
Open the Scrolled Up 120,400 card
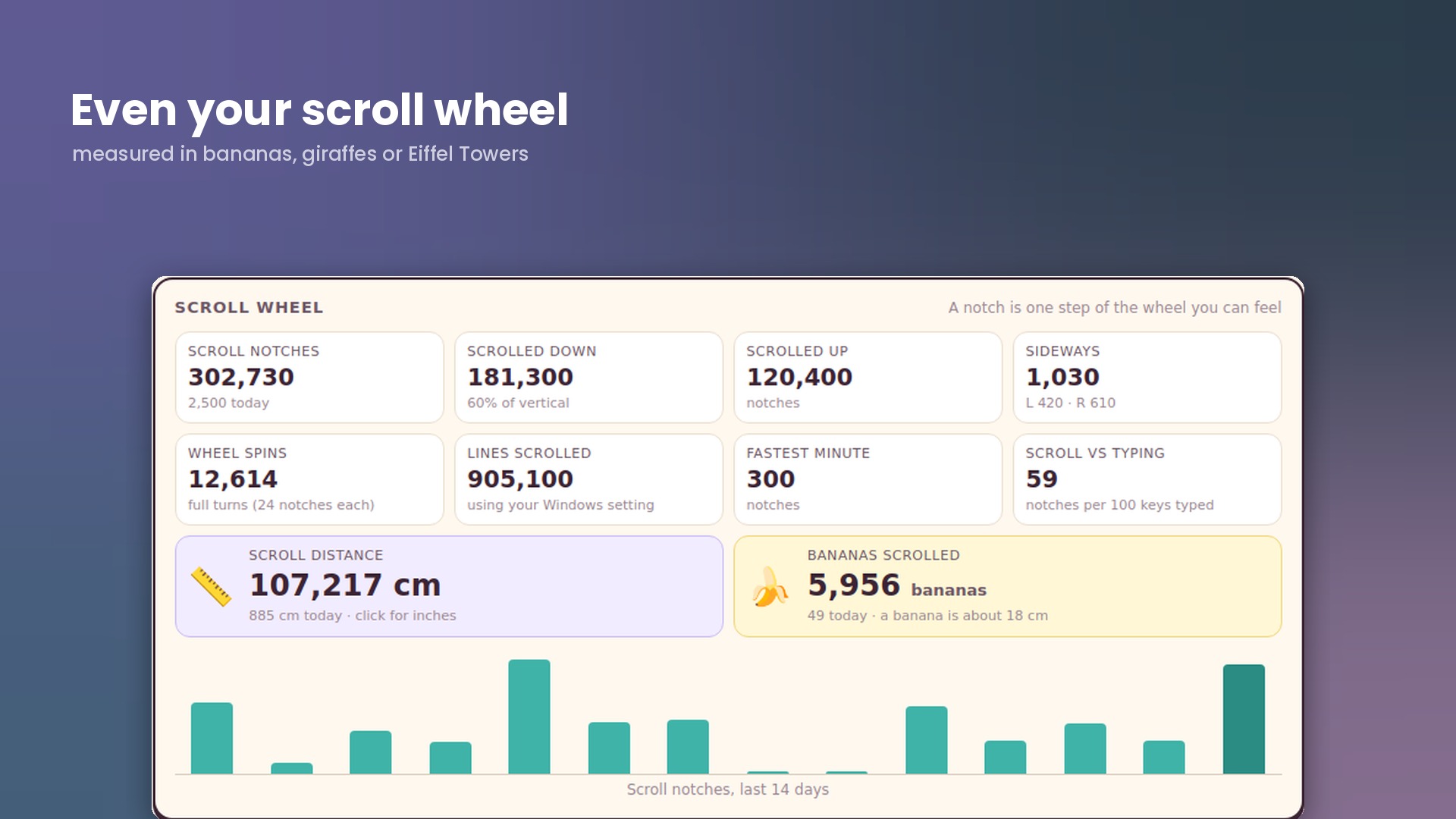tap(868, 377)
